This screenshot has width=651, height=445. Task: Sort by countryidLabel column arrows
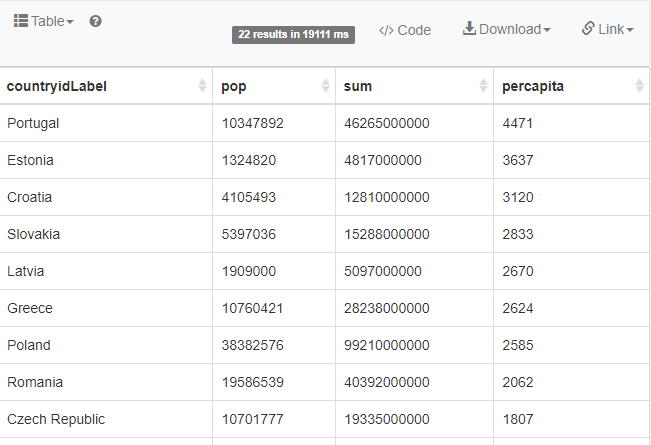203,87
